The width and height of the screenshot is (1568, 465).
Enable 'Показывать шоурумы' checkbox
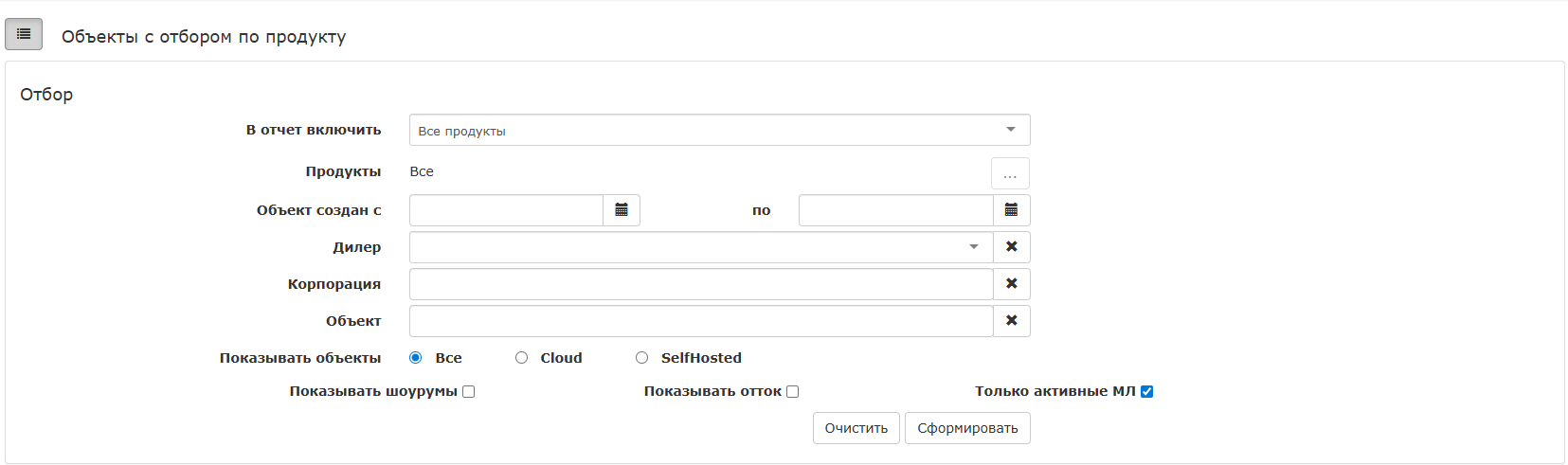[469, 392]
